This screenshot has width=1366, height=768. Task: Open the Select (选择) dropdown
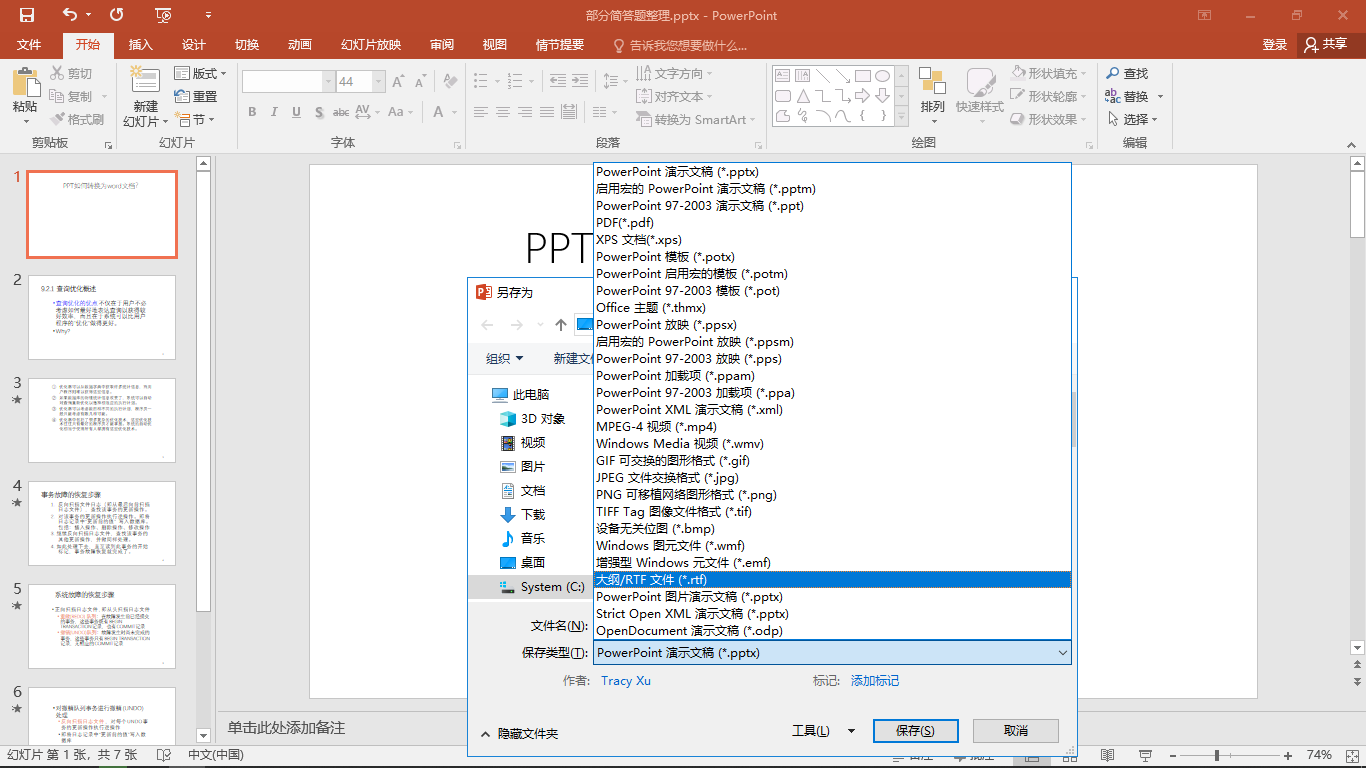tap(1134, 119)
